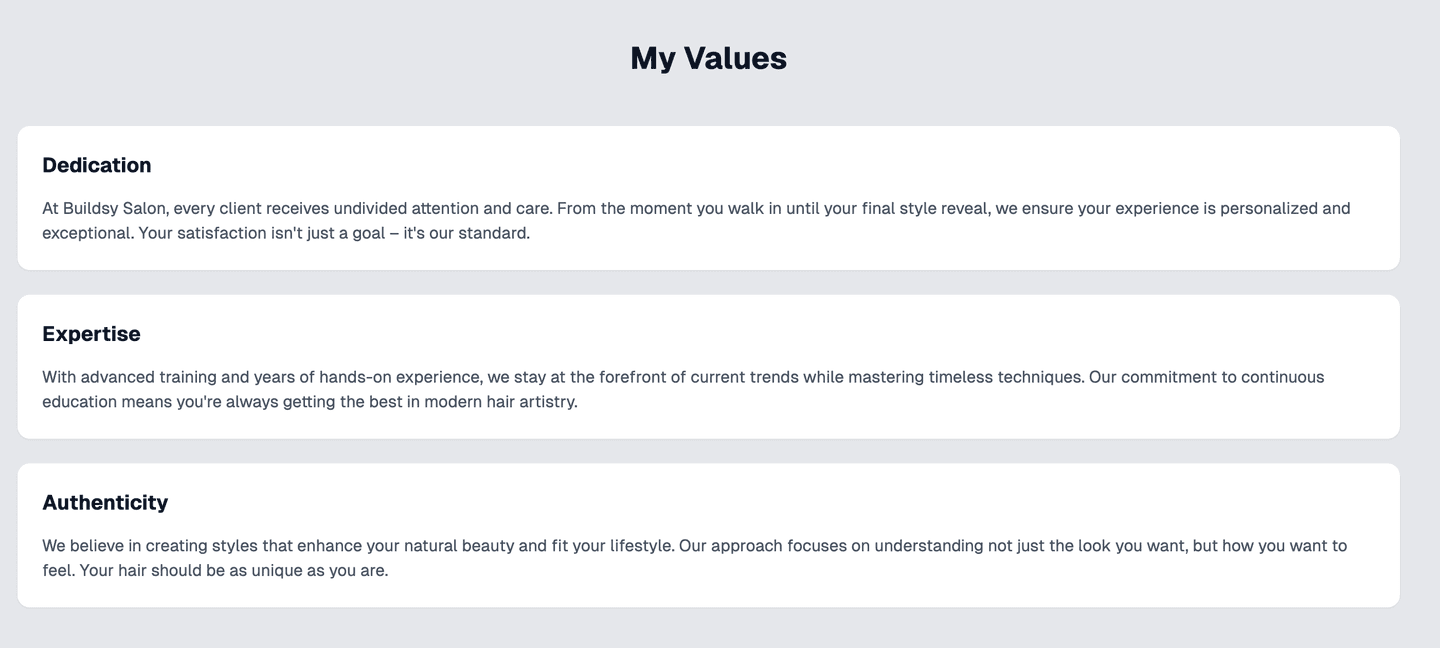
Task: Select the Authenticity card heading
Action: point(105,502)
